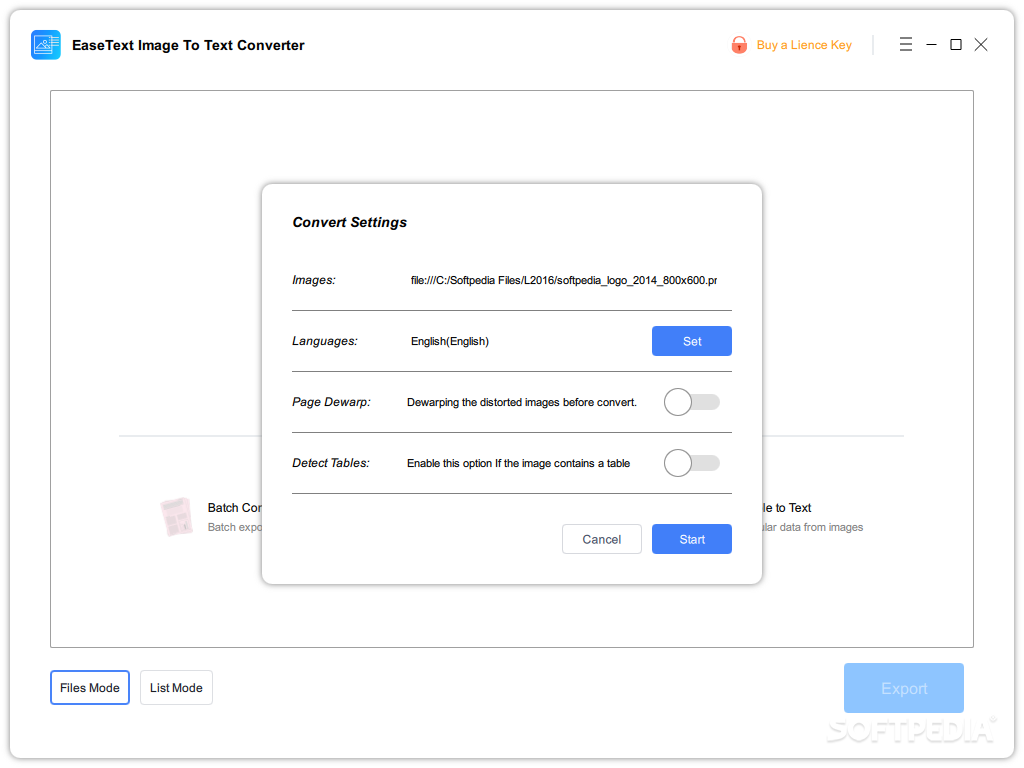Switch to List Mode
Viewport: 1024px width, 768px height.
pos(176,688)
